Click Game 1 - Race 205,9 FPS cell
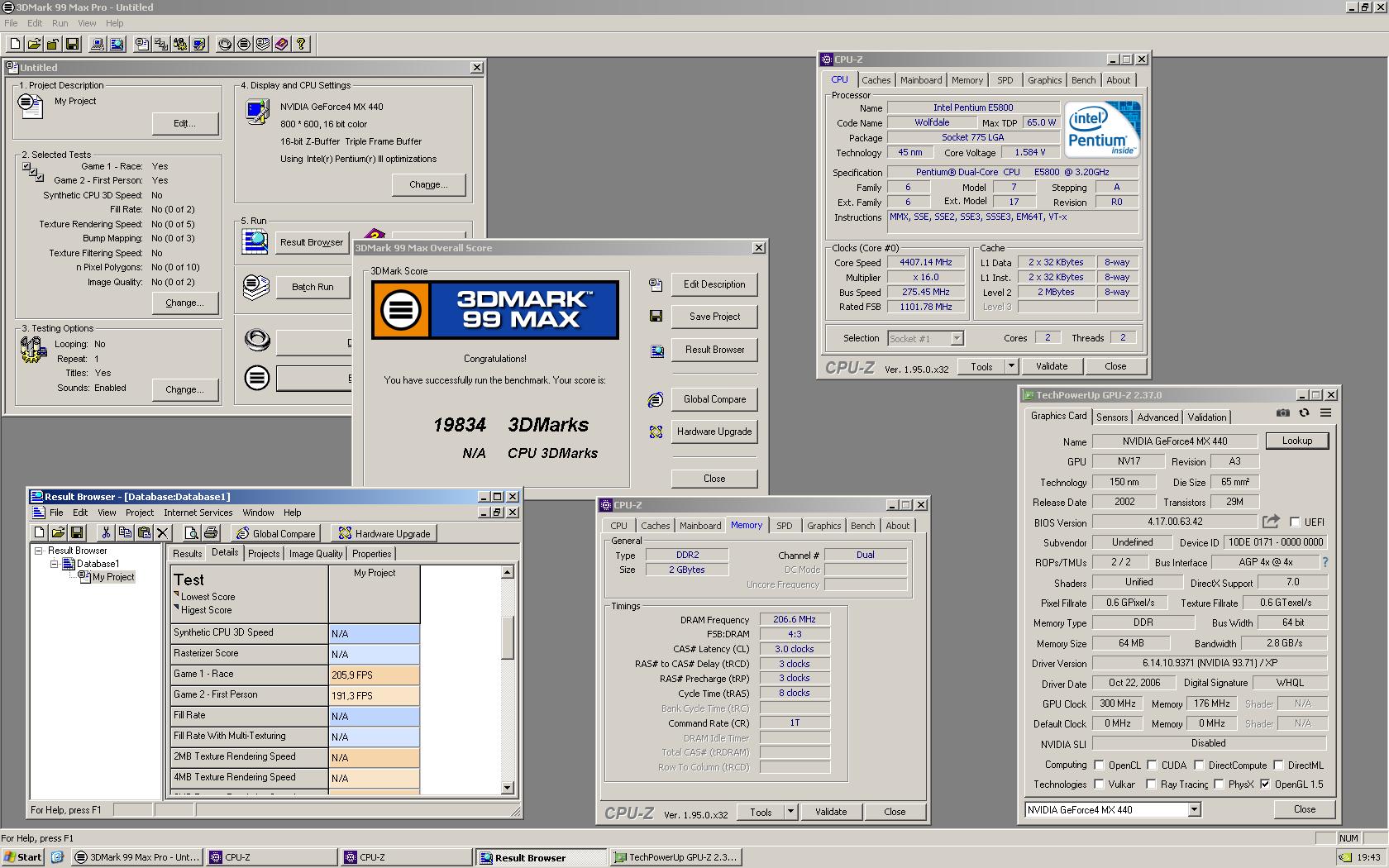Image resolution: width=1389 pixels, height=868 pixels. point(374,675)
